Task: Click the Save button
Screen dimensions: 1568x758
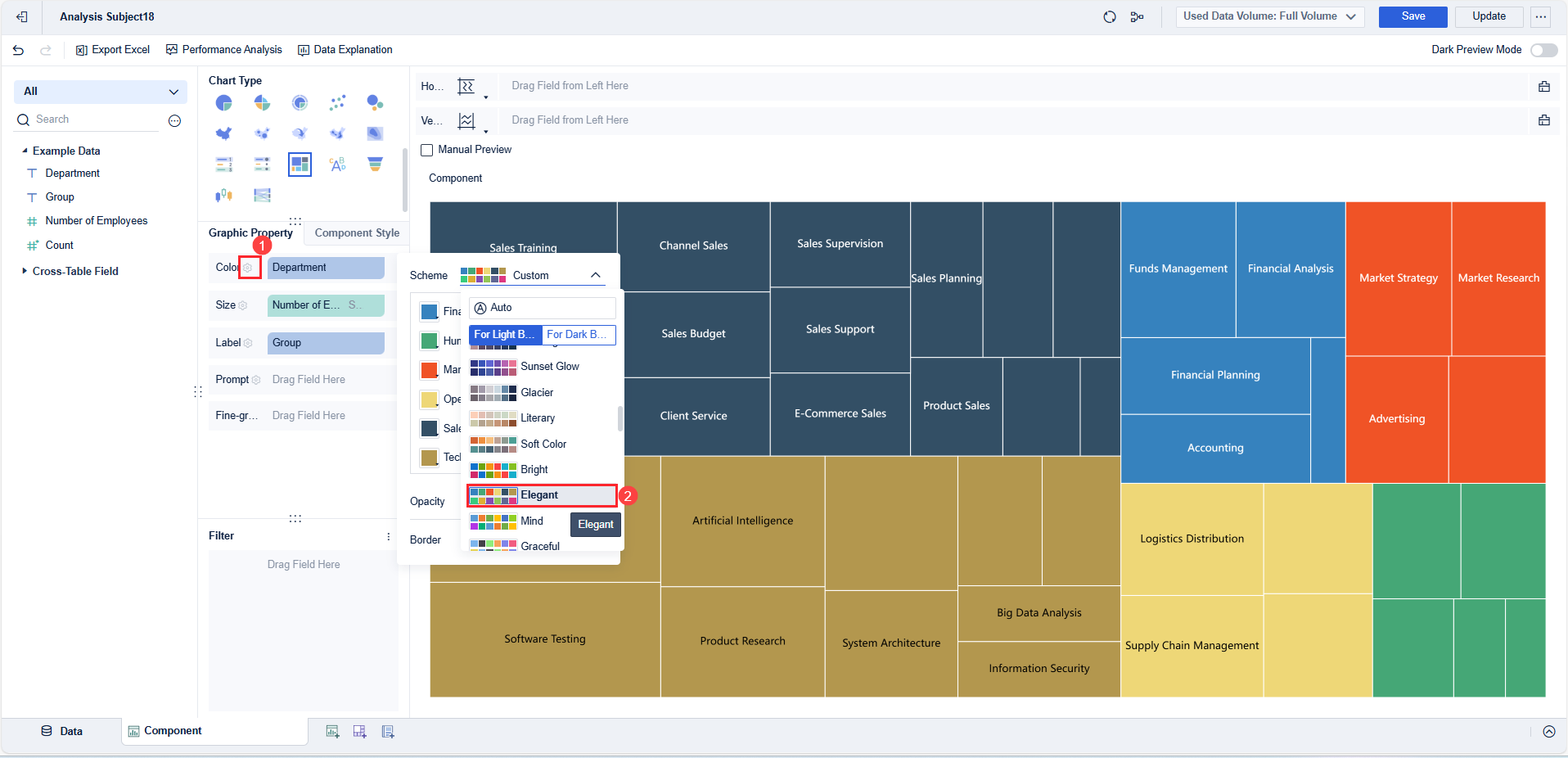Action: click(1413, 16)
